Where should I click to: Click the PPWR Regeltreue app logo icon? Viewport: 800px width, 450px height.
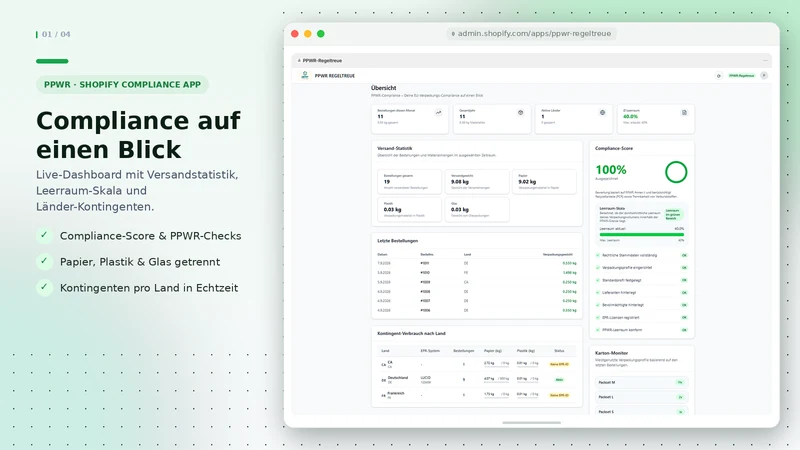point(305,75)
